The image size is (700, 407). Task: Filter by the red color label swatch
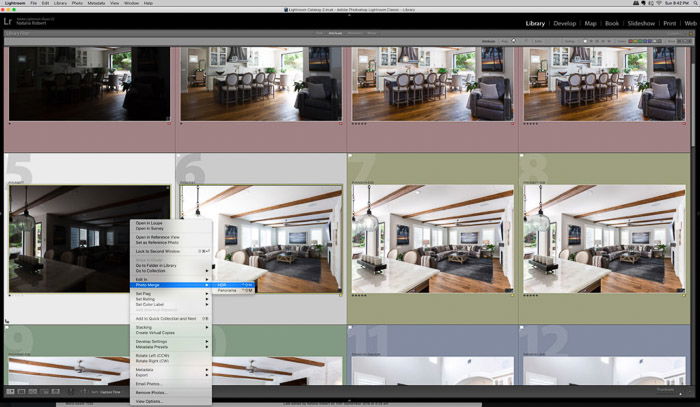click(x=631, y=41)
